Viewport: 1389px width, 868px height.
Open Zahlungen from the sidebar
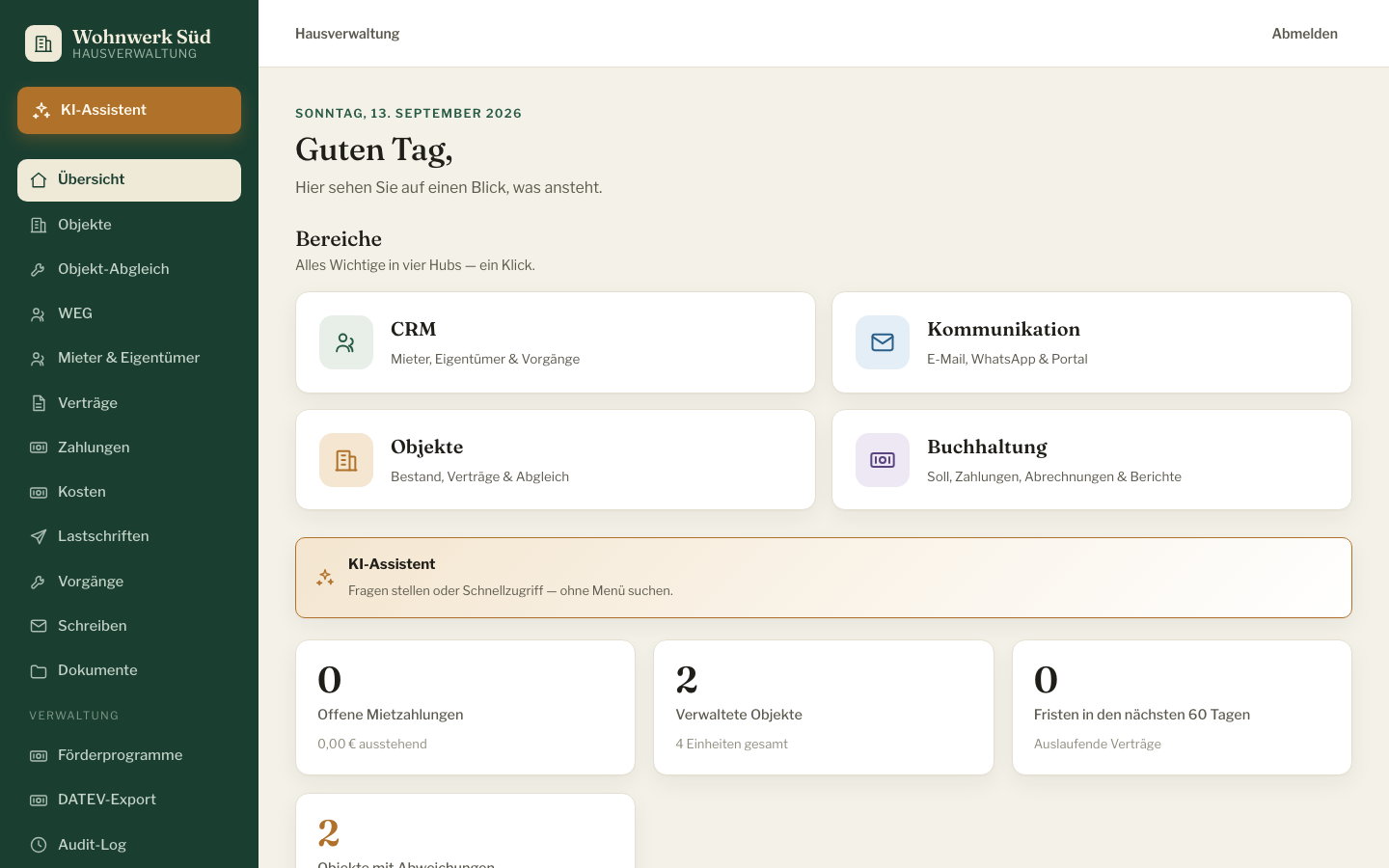point(129,448)
